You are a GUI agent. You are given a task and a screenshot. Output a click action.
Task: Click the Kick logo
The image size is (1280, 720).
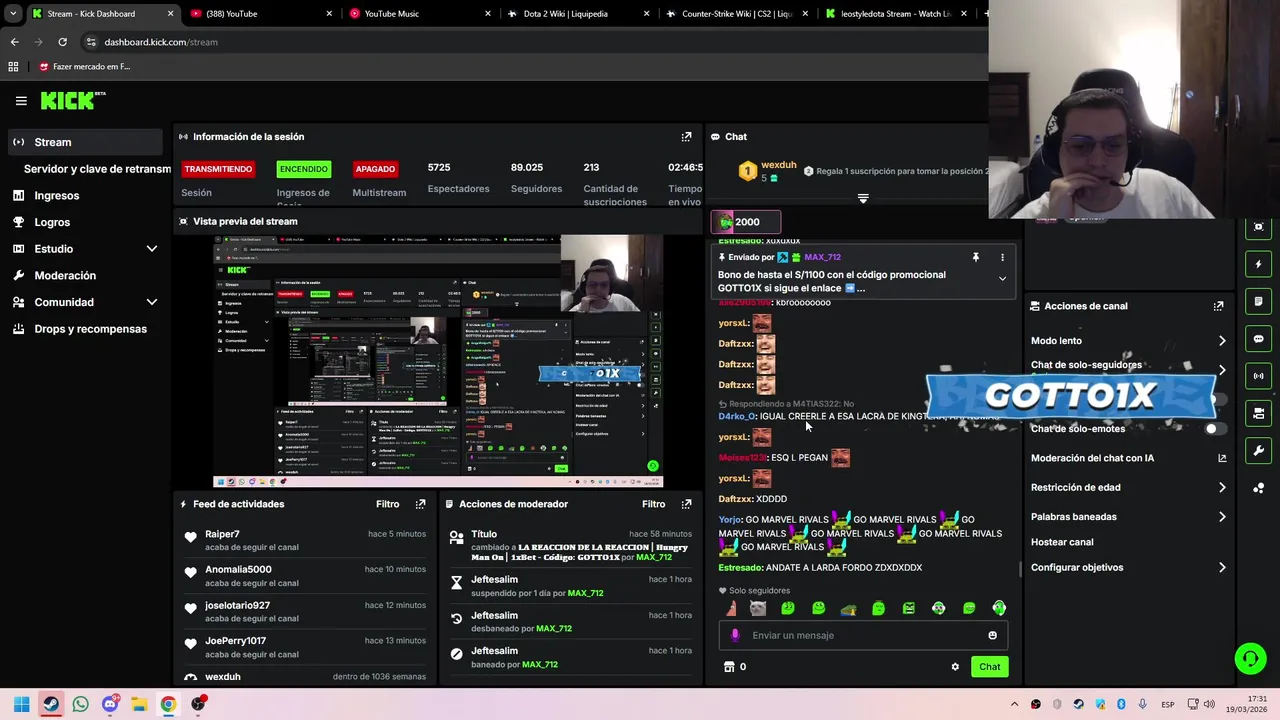coord(72,100)
